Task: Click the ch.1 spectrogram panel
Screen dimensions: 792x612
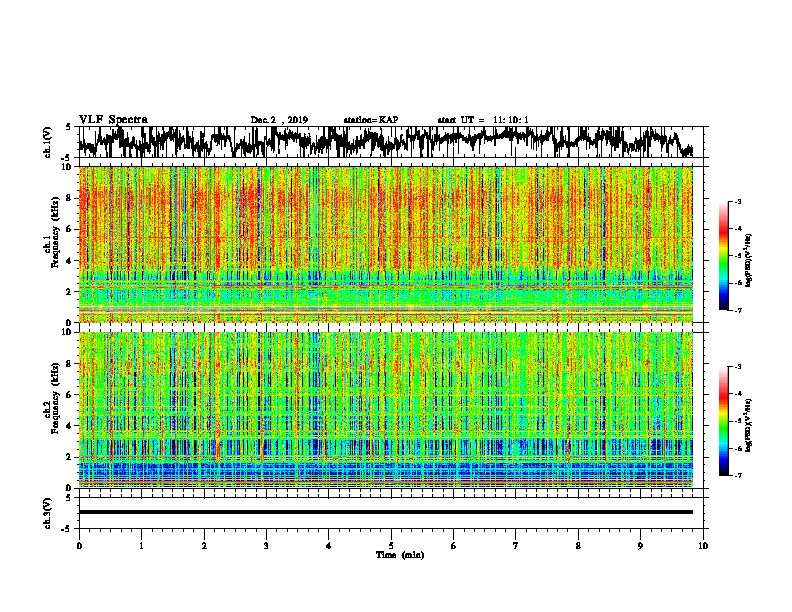Action: pos(385,244)
